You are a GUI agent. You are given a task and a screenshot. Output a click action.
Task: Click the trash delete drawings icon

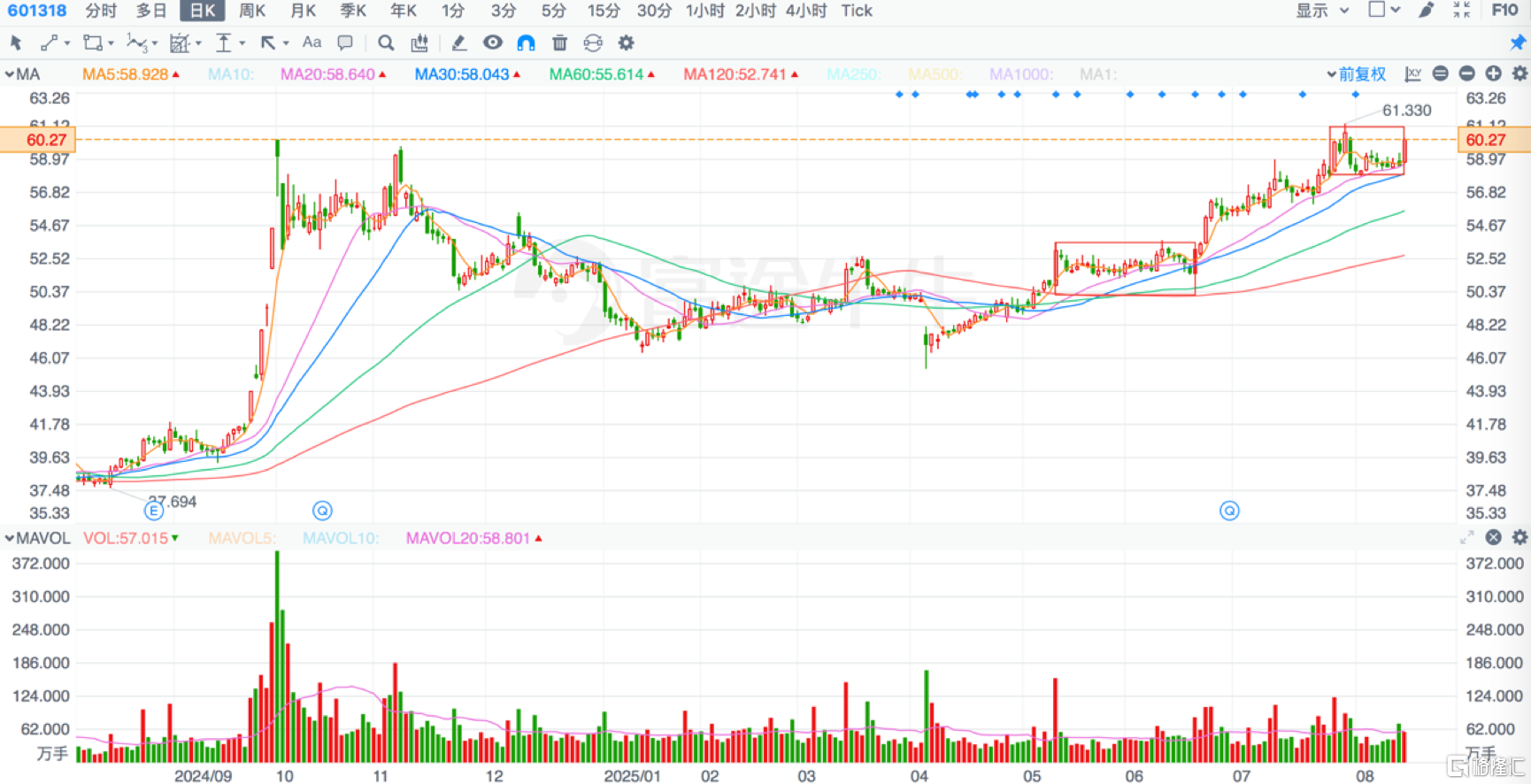[x=559, y=42]
